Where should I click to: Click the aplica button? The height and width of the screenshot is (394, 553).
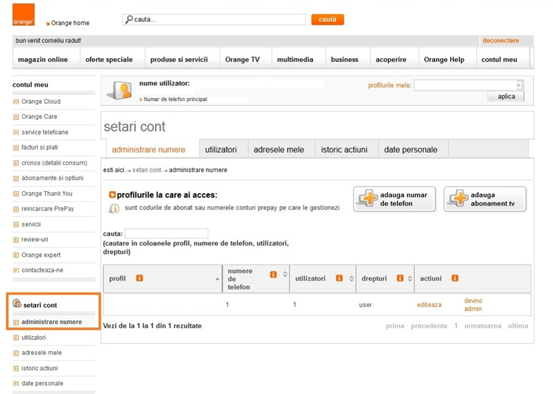[506, 96]
